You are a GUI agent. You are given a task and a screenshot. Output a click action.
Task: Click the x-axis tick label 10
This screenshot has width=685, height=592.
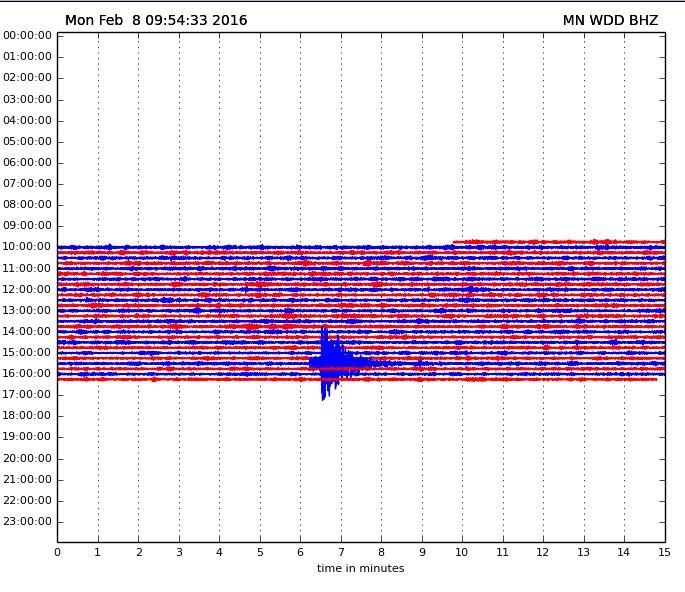pos(462,552)
